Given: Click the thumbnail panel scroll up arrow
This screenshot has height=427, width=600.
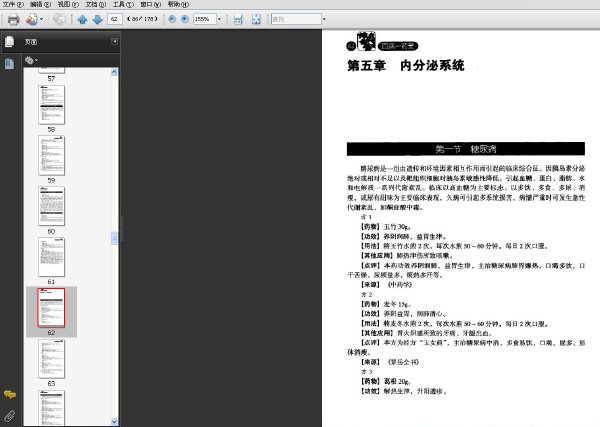Looking at the screenshot, I should point(114,72).
